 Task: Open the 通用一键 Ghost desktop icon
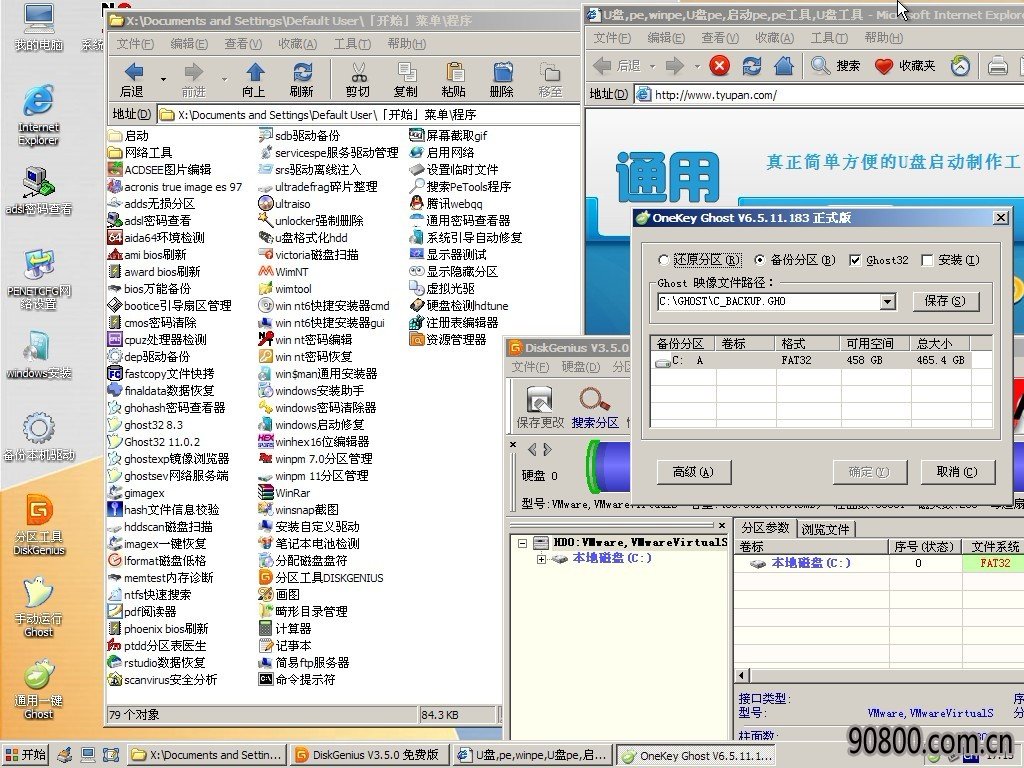tap(39, 688)
